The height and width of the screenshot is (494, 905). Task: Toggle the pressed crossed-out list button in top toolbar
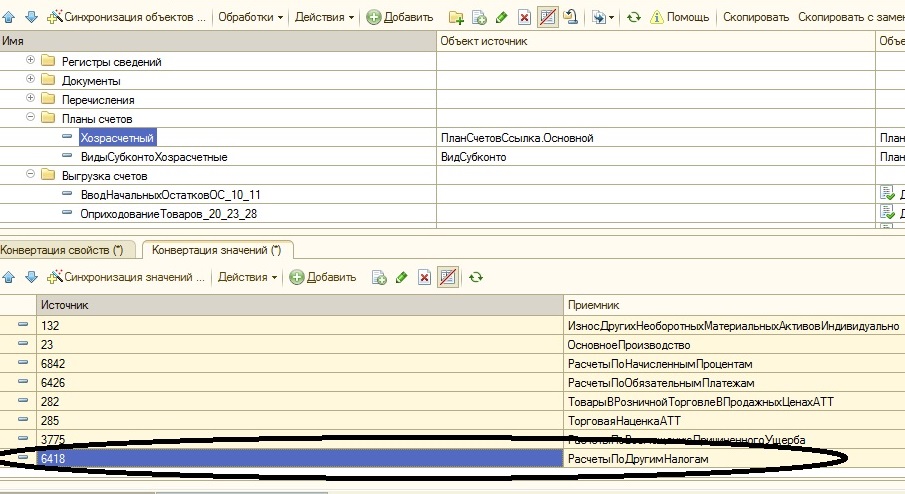click(547, 17)
